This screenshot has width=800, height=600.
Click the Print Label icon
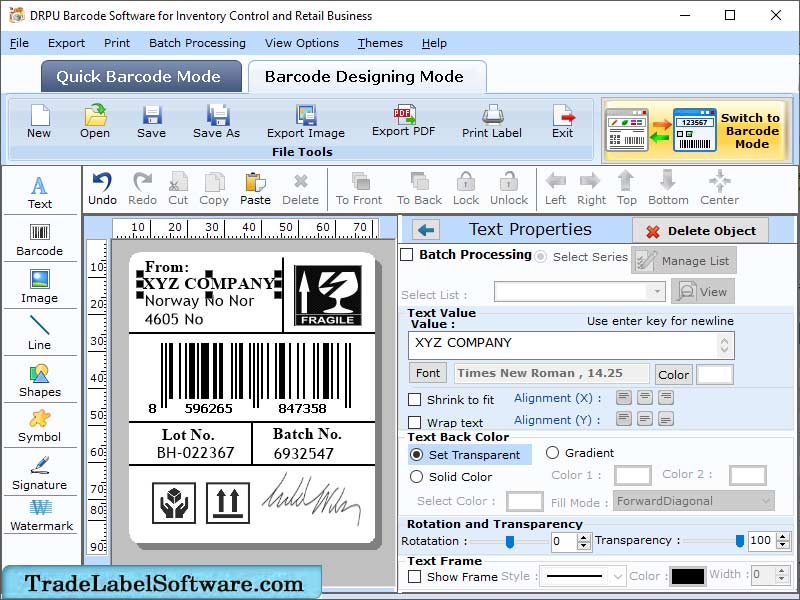tap(491, 120)
